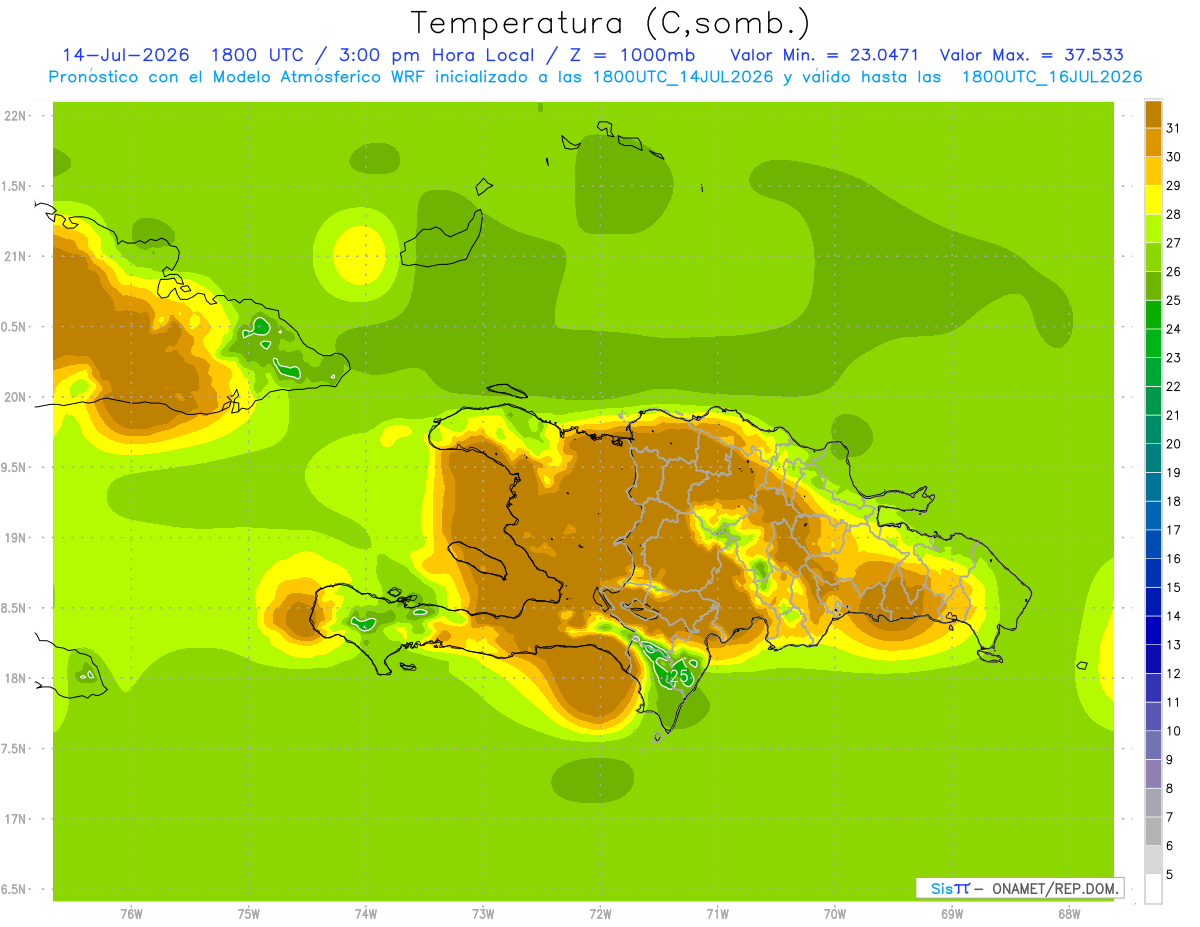Image resolution: width=1200 pixels, height=927 pixels.
Task: Pick the legend swatch between 29 and 30
Action: coord(1153,171)
